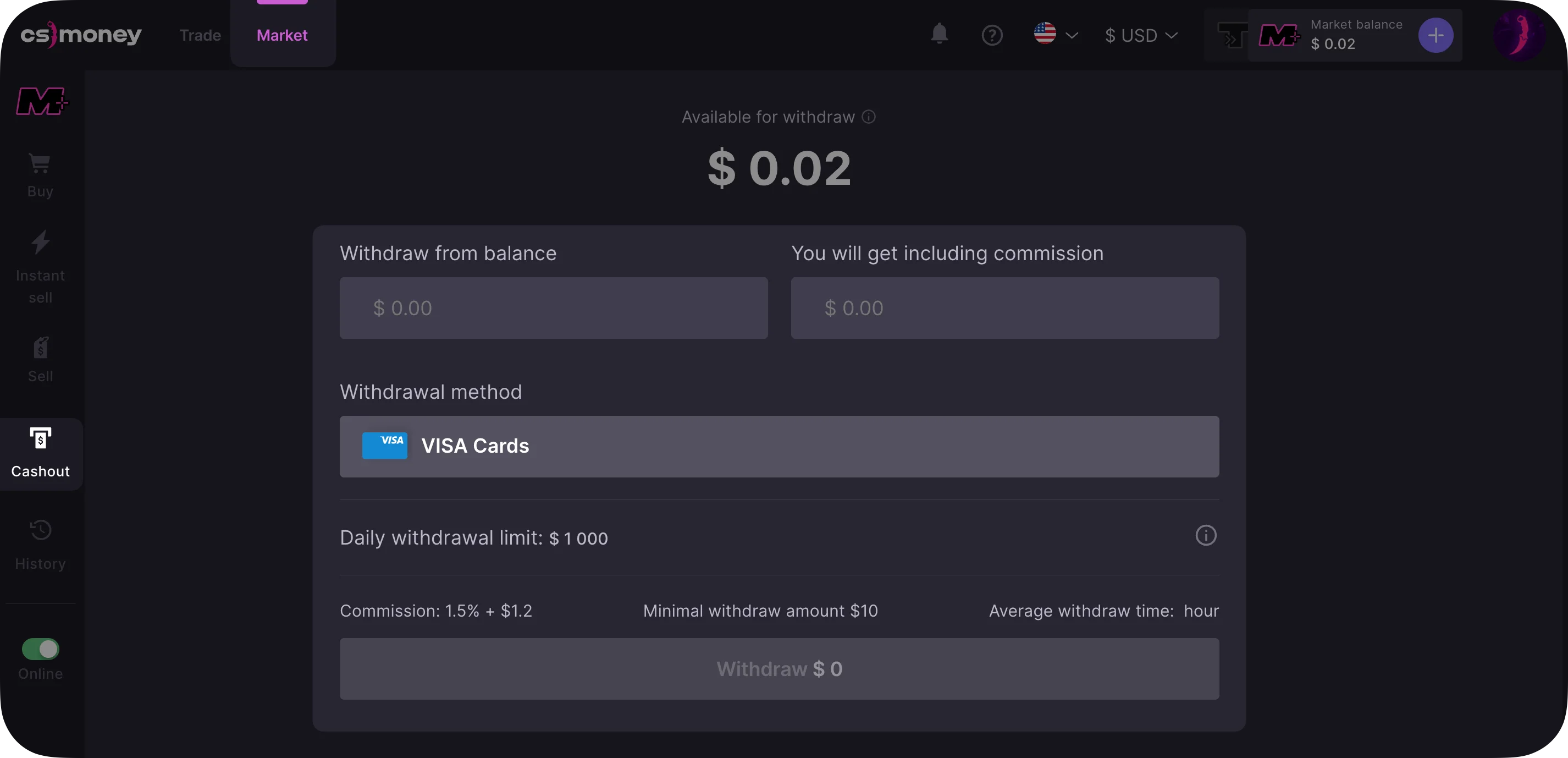Open the USD currency dropdown
1568x758 pixels.
(x=1141, y=35)
